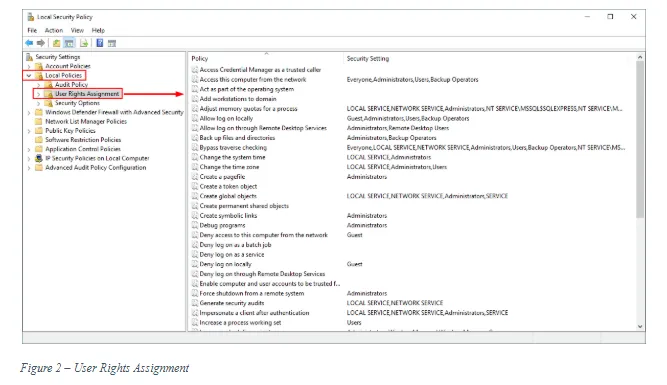Click the Deny log on locally policy icon
Screen dimensions: 667x385
[195, 264]
